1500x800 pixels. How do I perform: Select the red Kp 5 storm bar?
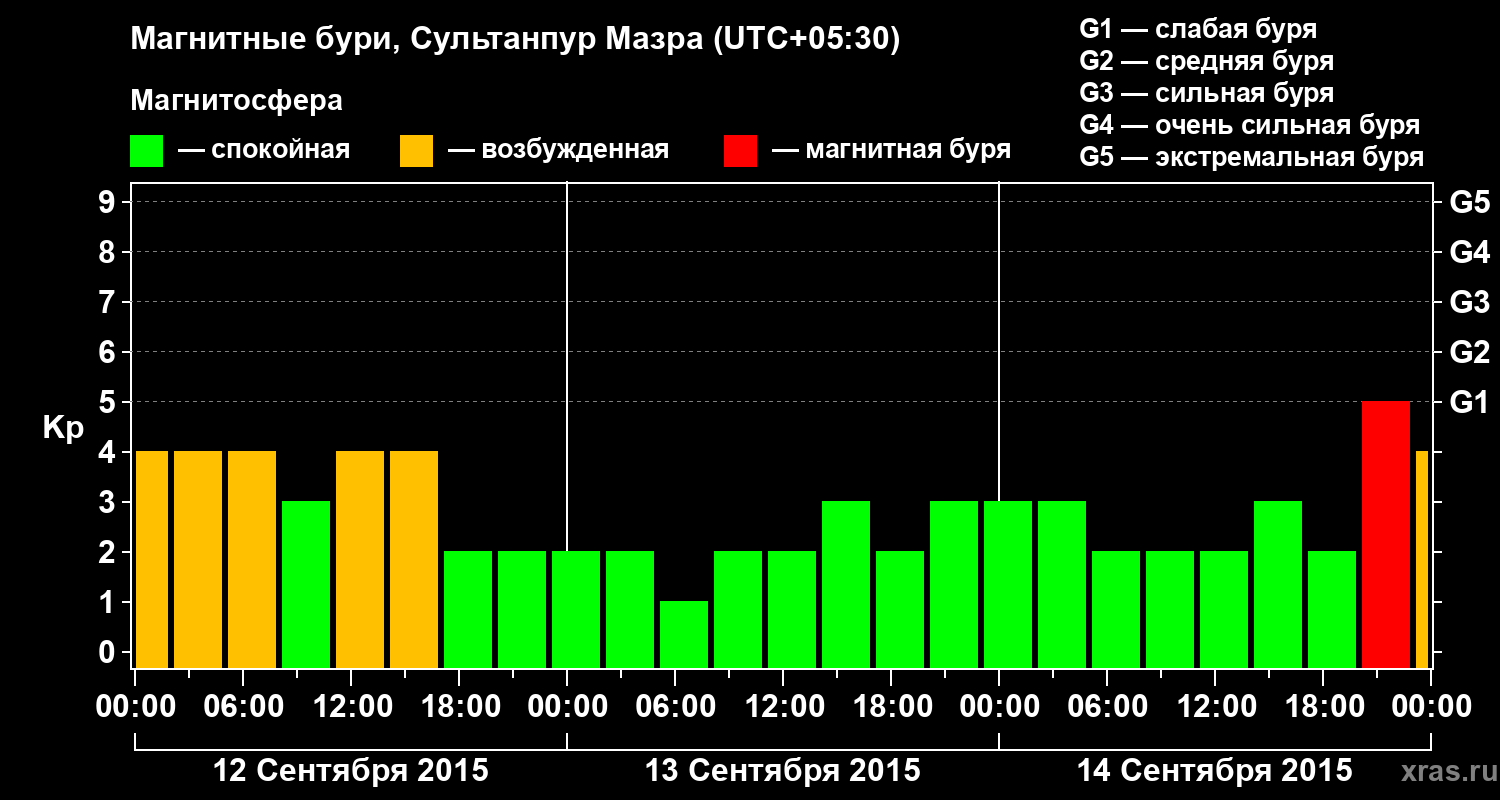pos(1386,535)
